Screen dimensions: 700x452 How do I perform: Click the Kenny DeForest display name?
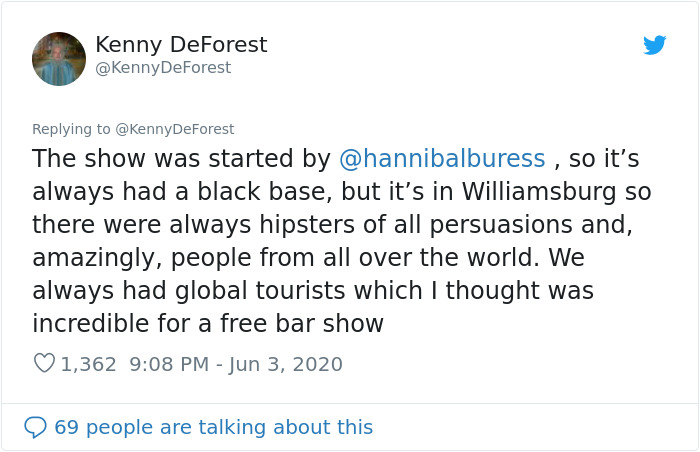click(x=181, y=45)
